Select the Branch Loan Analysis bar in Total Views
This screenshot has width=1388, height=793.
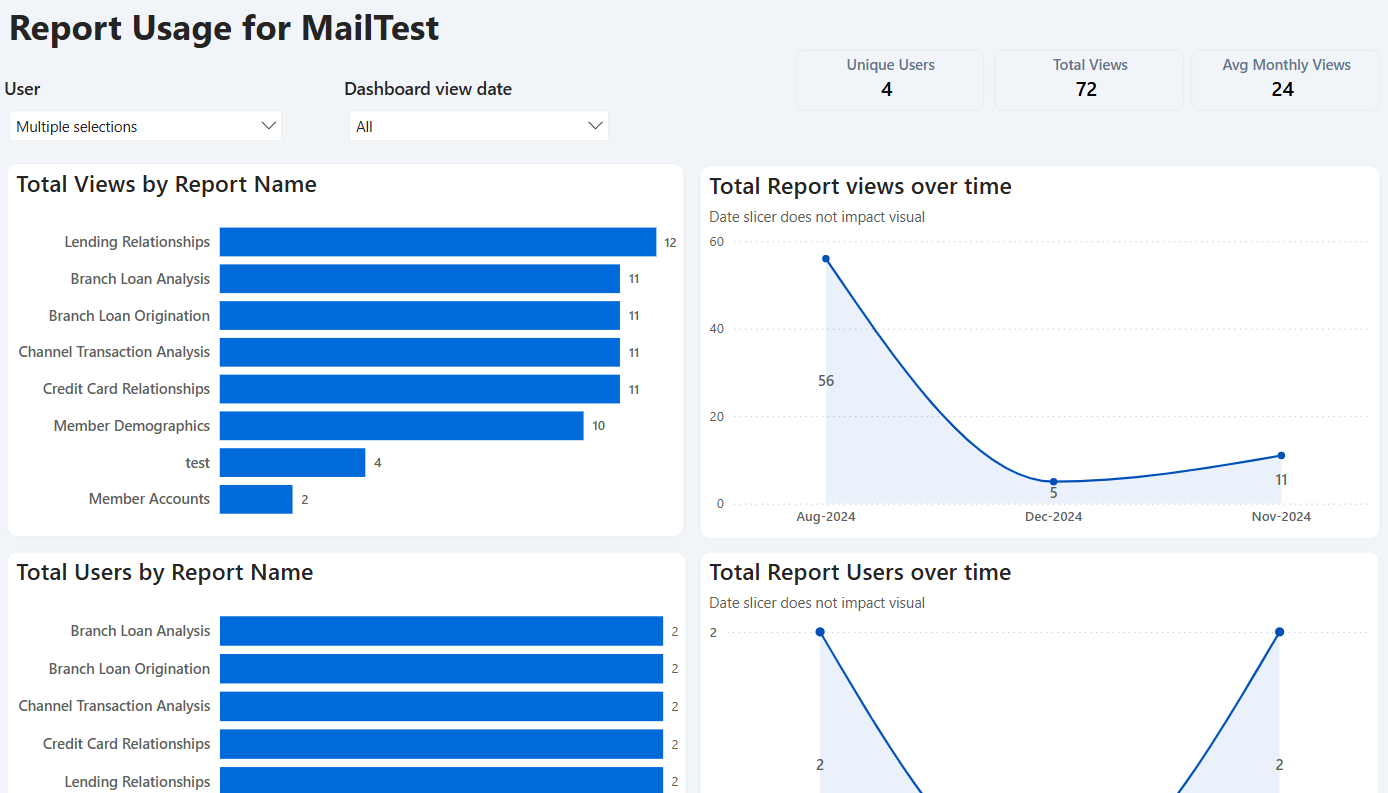point(420,279)
